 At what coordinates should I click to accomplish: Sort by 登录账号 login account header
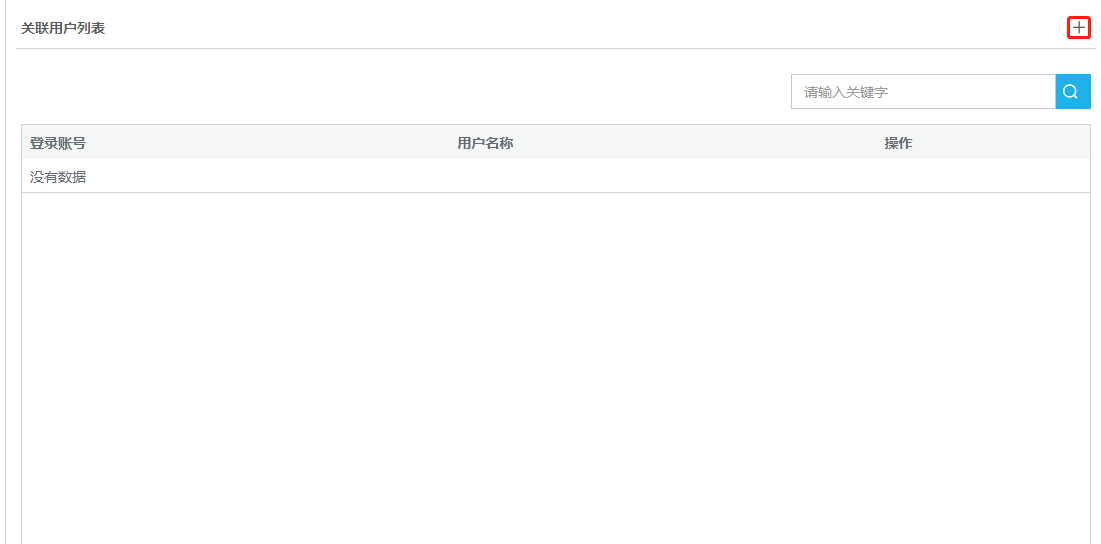tap(58, 143)
